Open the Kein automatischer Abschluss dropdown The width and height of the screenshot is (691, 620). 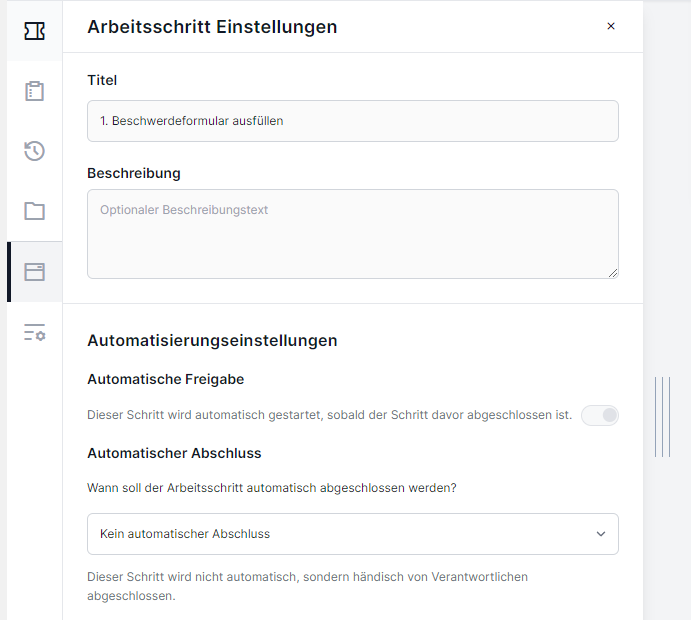point(353,534)
